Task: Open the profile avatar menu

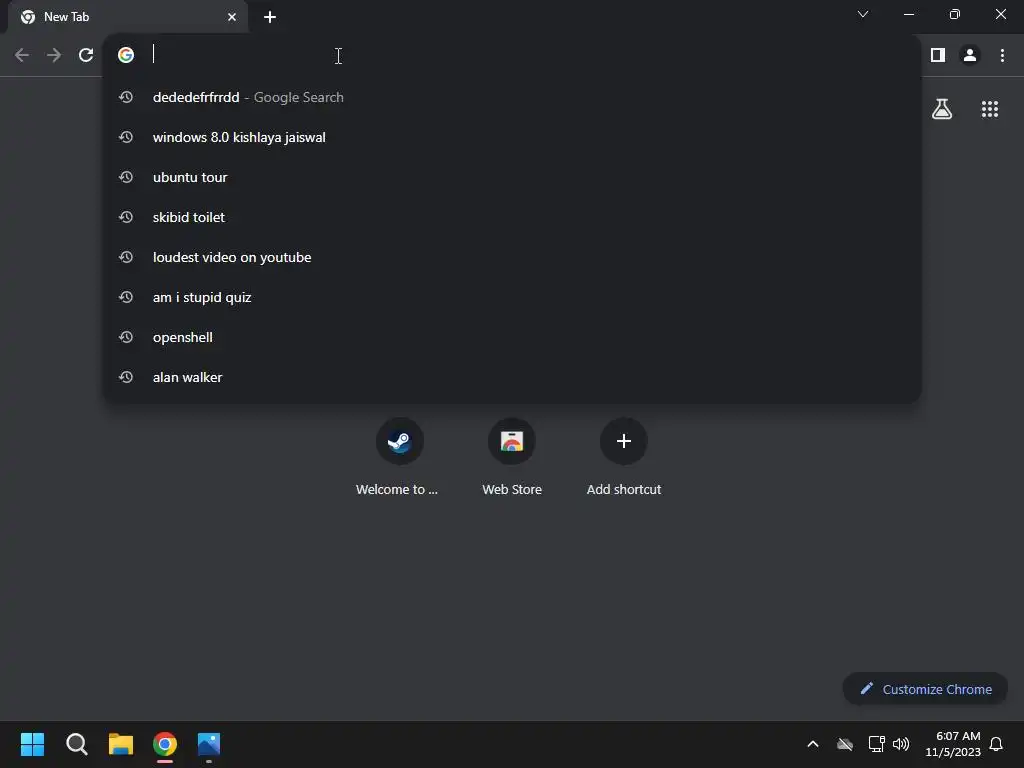Action: 970,55
